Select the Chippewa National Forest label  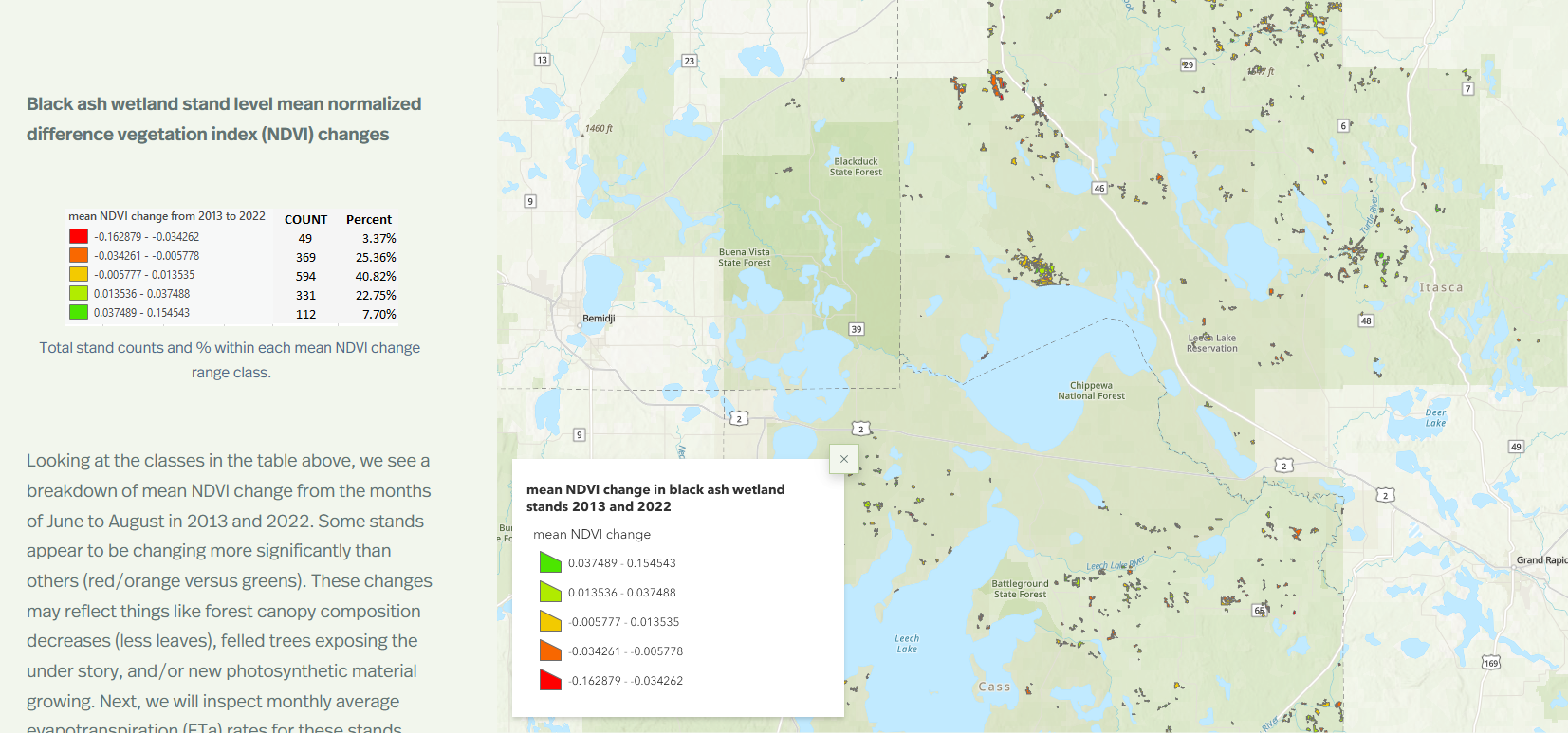[x=1091, y=391]
